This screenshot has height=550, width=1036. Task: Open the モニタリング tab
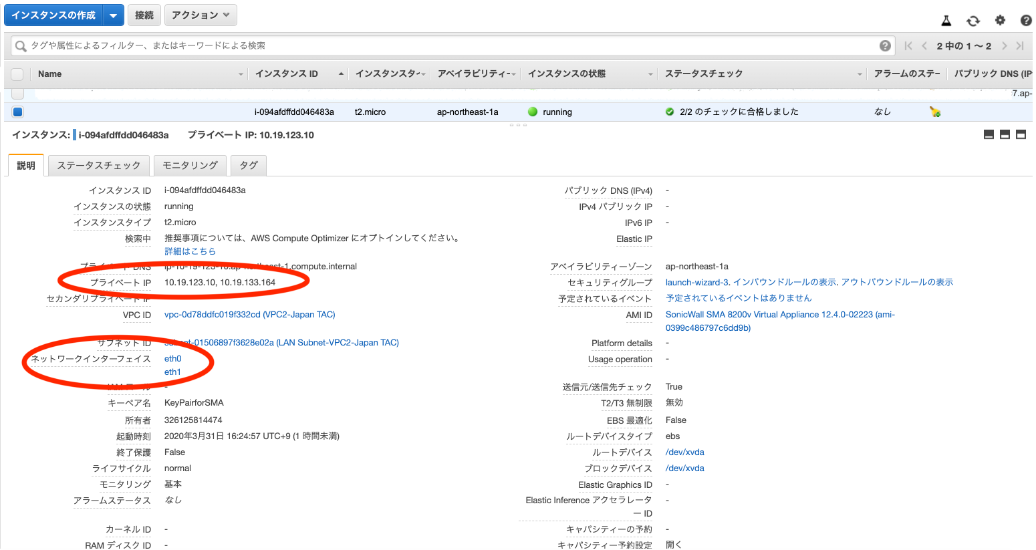click(x=190, y=165)
